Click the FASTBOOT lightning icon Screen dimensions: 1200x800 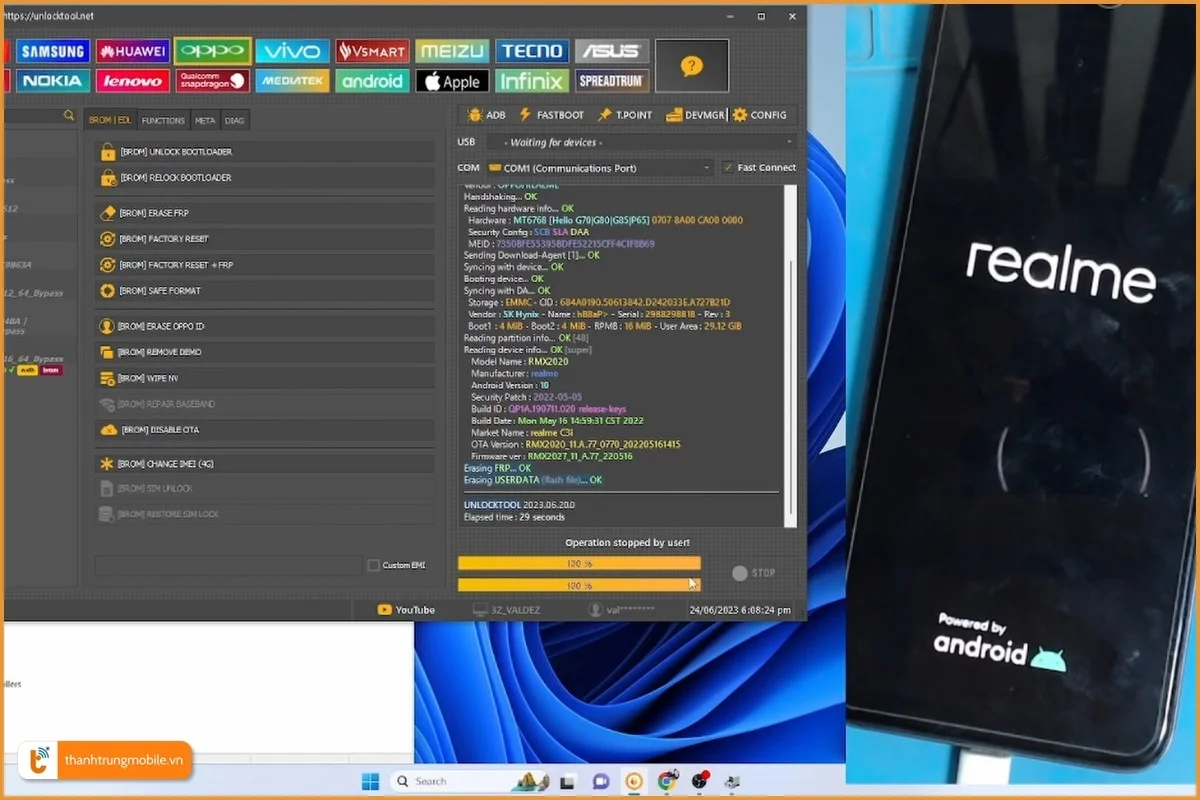click(x=527, y=114)
